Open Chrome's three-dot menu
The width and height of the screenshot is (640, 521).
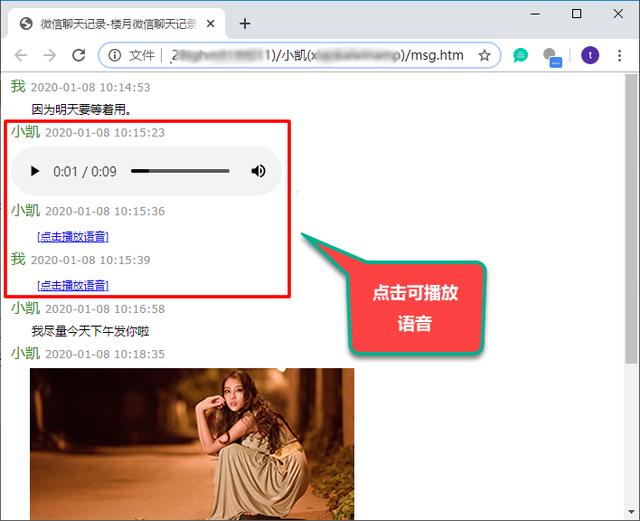(619, 55)
